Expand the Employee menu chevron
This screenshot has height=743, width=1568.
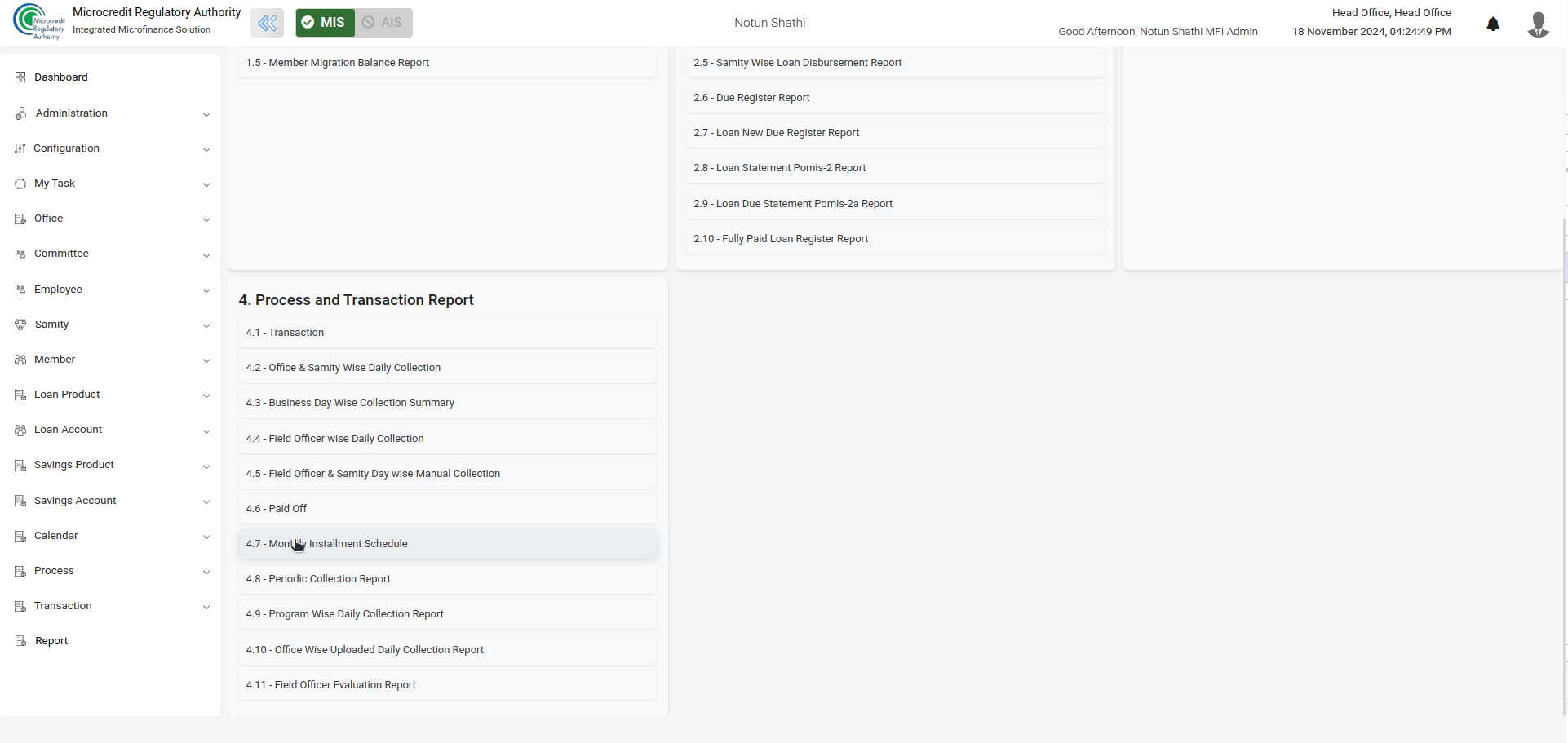point(206,290)
